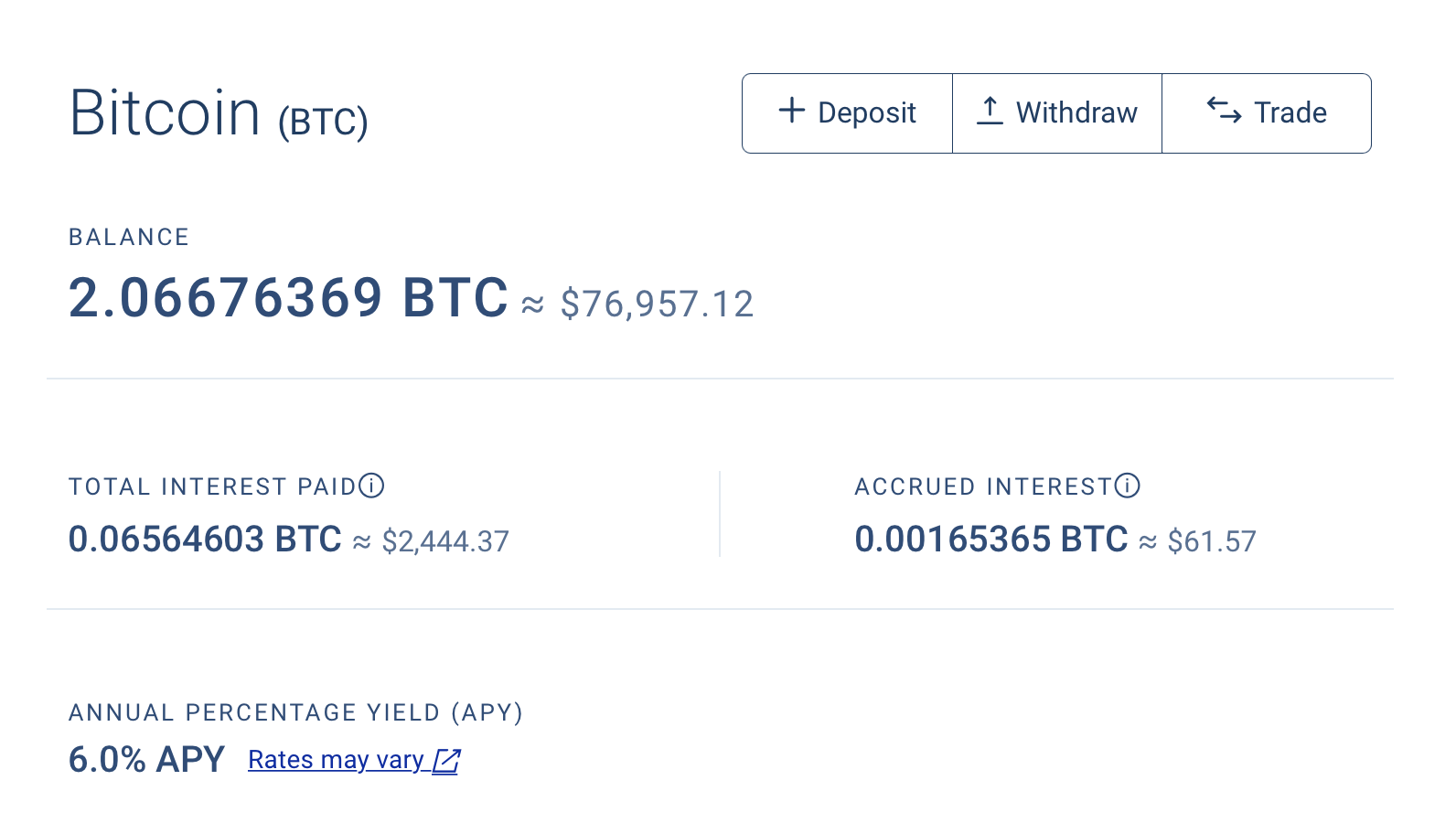Select the 2.06676369 BTC balance amount
Viewport: 1456px width, 823px height.
[288, 298]
